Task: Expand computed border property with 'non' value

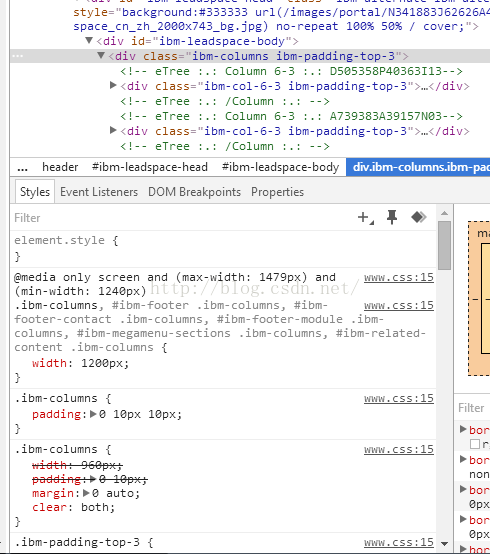Action: tap(463, 459)
